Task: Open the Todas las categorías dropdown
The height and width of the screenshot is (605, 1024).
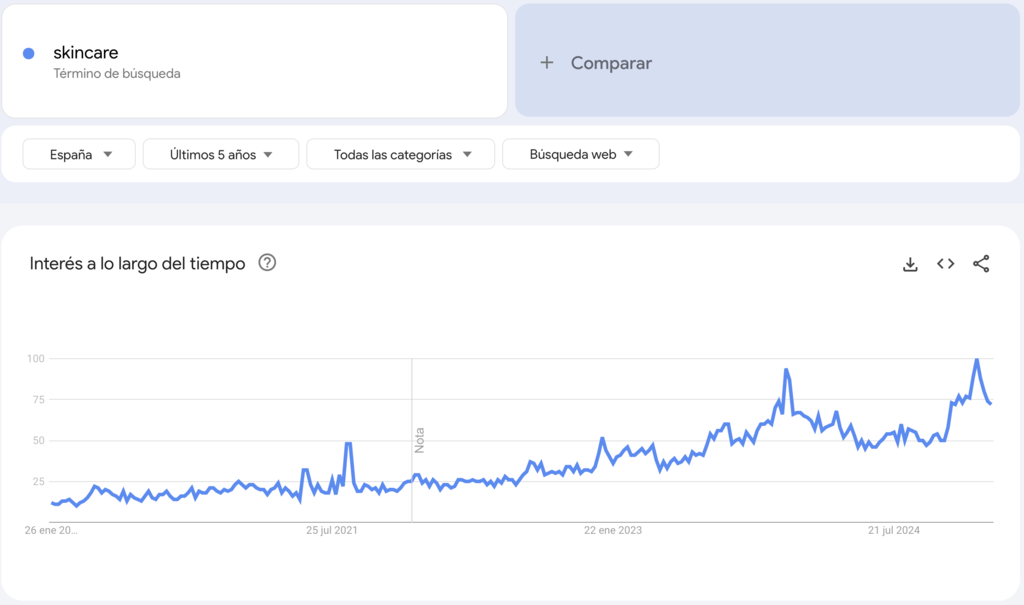Action: tap(400, 153)
